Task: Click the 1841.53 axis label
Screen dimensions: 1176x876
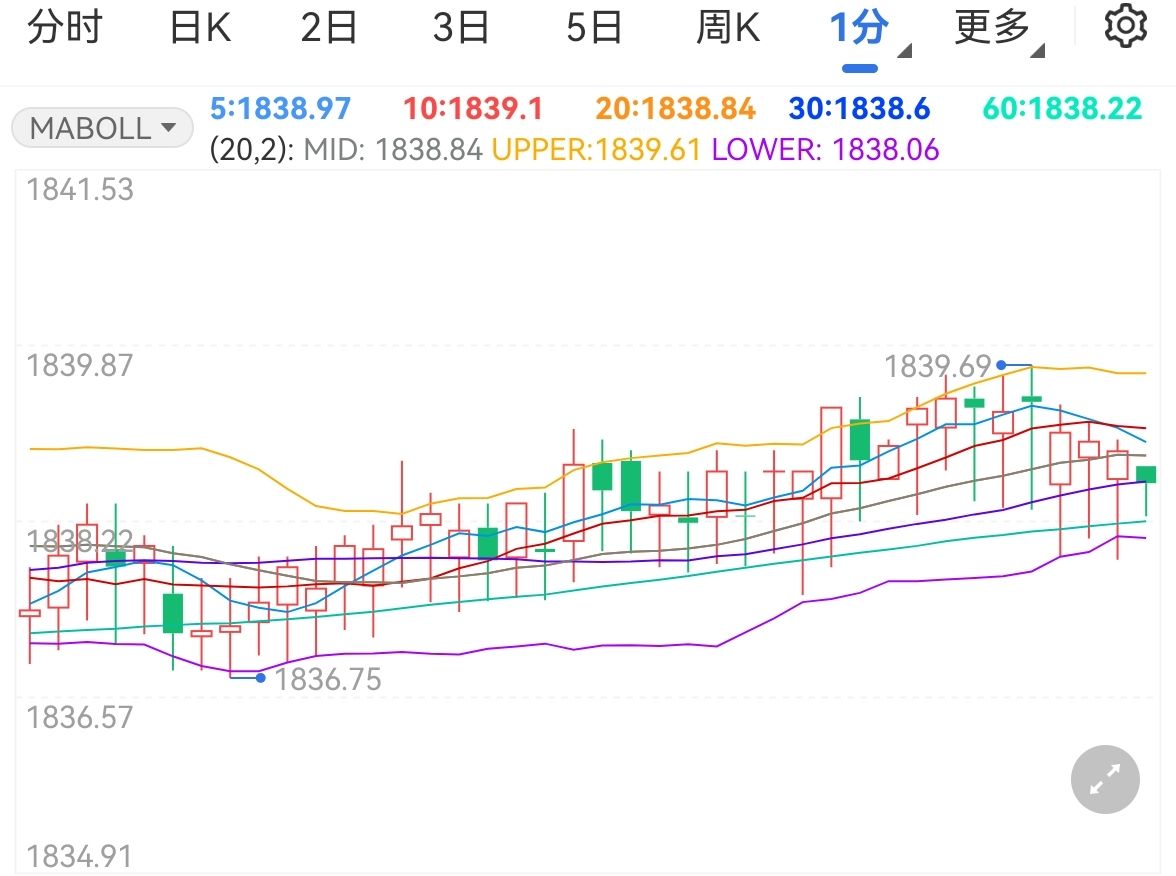Action: click(80, 189)
